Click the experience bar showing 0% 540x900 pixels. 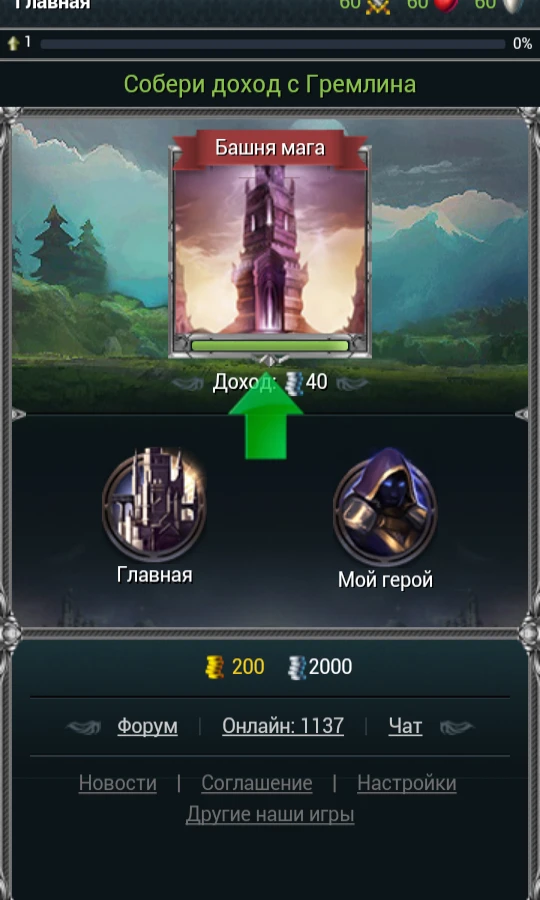click(273, 44)
